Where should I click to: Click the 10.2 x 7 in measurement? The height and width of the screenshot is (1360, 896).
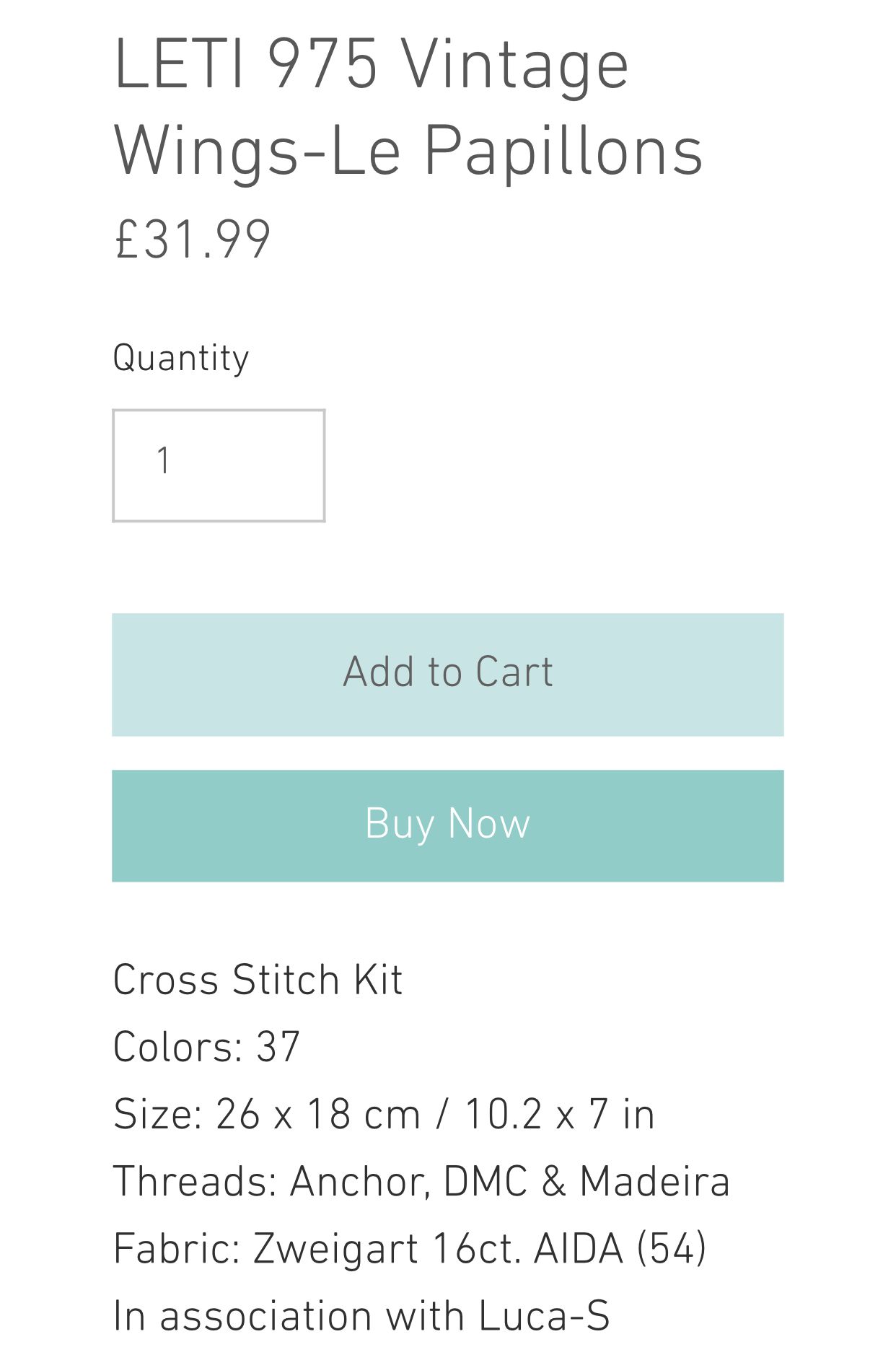pyautogui.click(x=560, y=1114)
